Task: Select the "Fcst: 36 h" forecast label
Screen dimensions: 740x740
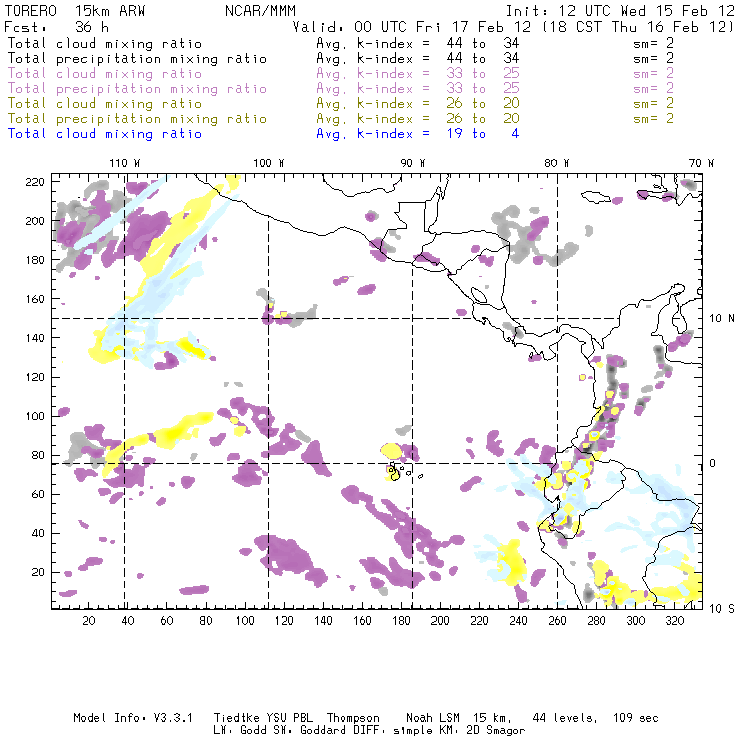Action: pyautogui.click(x=56, y=27)
